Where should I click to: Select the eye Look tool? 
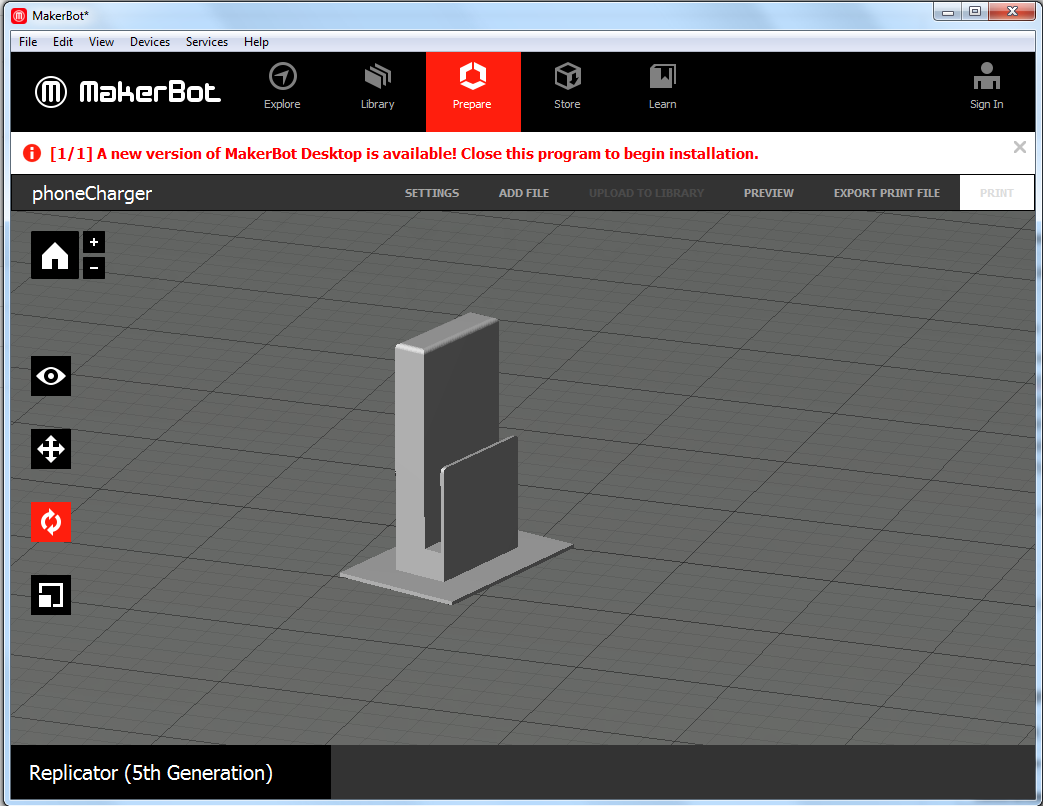51,376
